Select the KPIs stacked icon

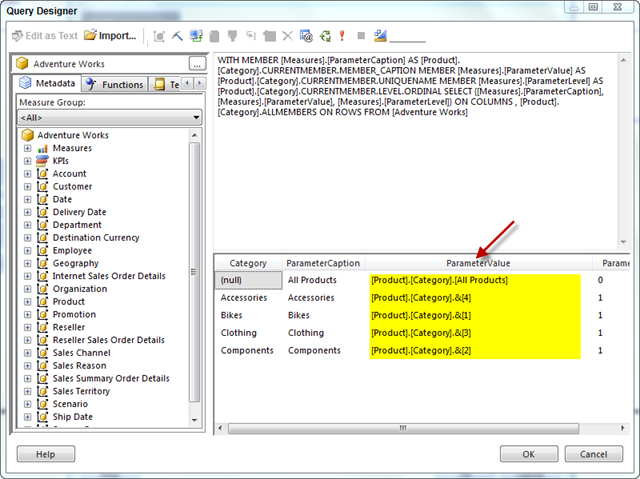42,161
